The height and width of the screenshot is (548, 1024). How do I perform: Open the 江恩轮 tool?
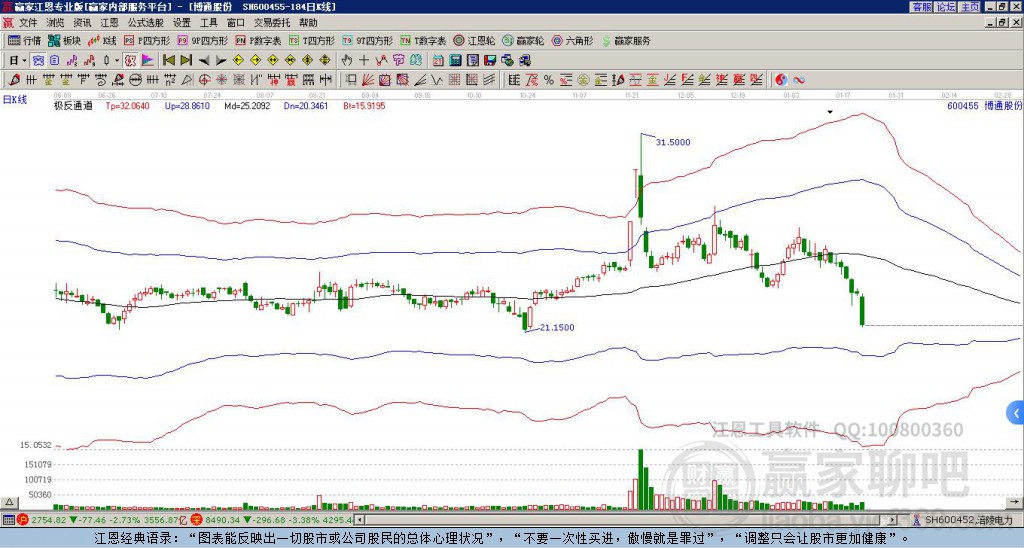pyautogui.click(x=474, y=40)
